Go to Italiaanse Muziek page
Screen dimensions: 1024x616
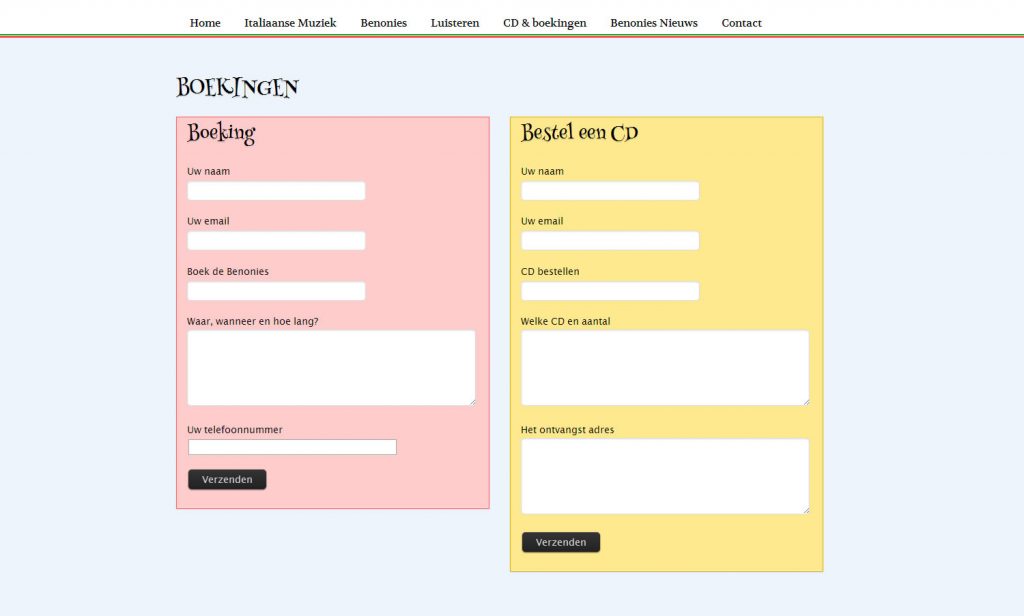(x=290, y=23)
